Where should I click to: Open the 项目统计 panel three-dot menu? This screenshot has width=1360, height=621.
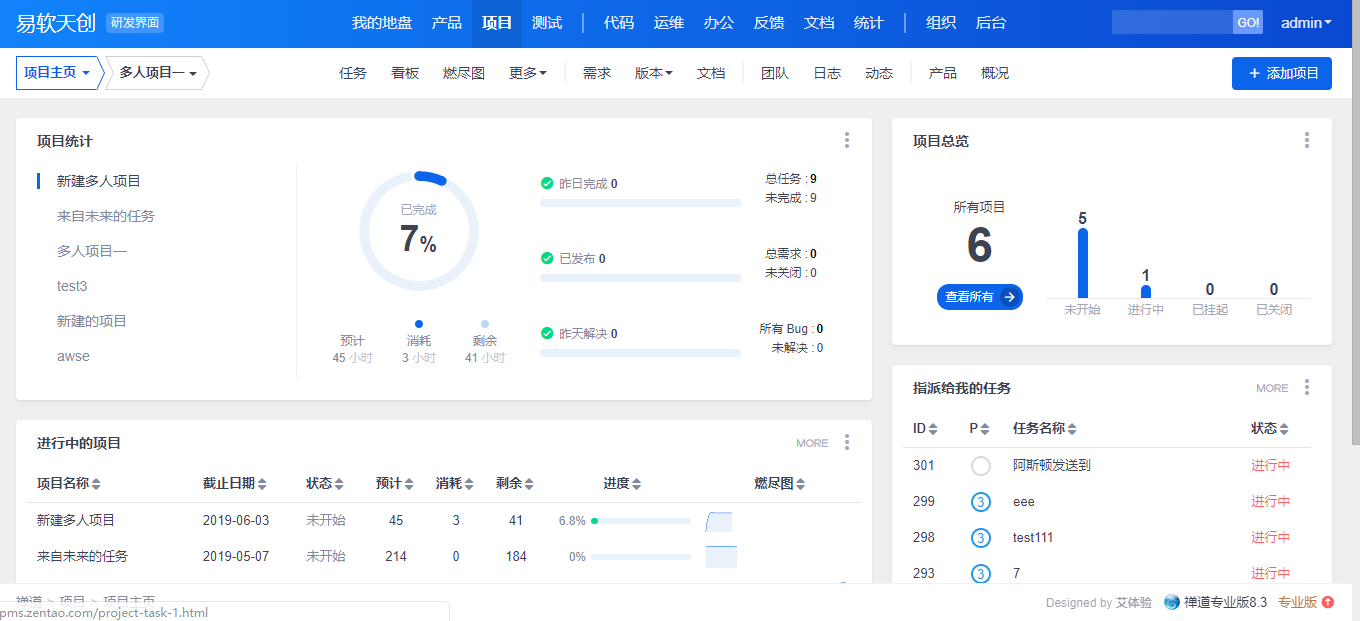point(847,141)
